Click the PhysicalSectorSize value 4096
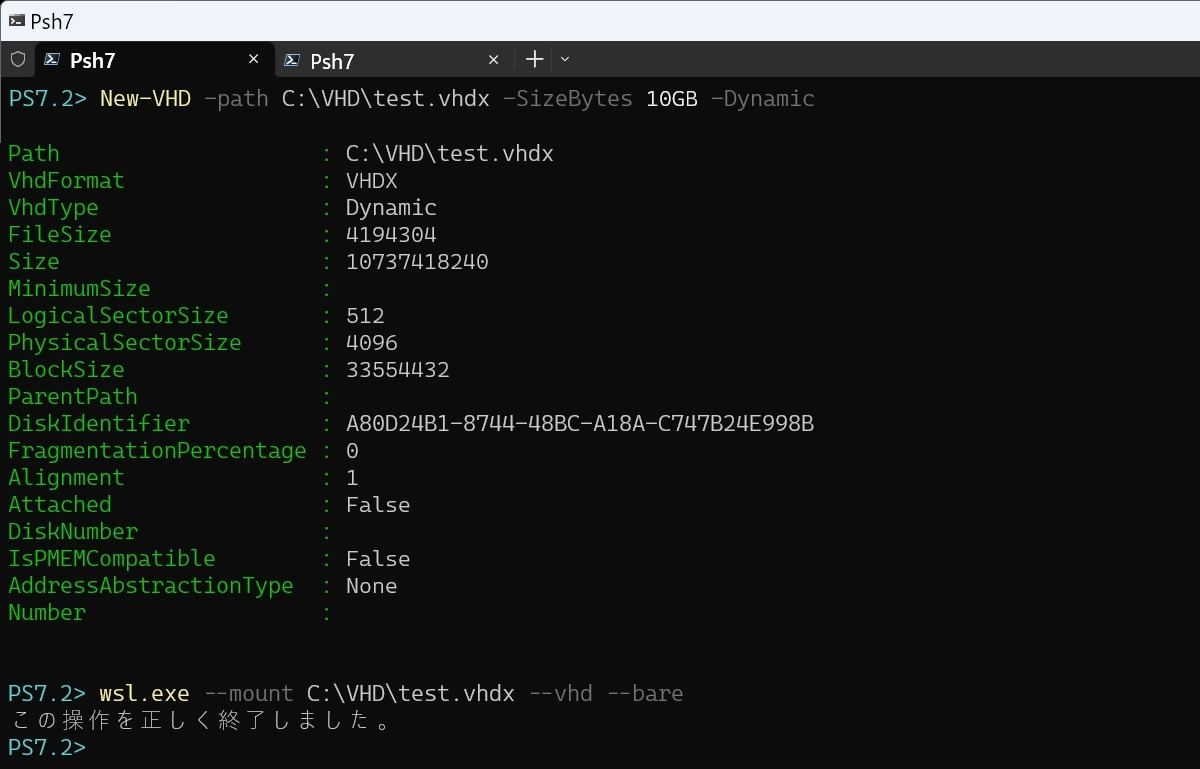Screen dimensions: 1200x769 click(x=371, y=342)
